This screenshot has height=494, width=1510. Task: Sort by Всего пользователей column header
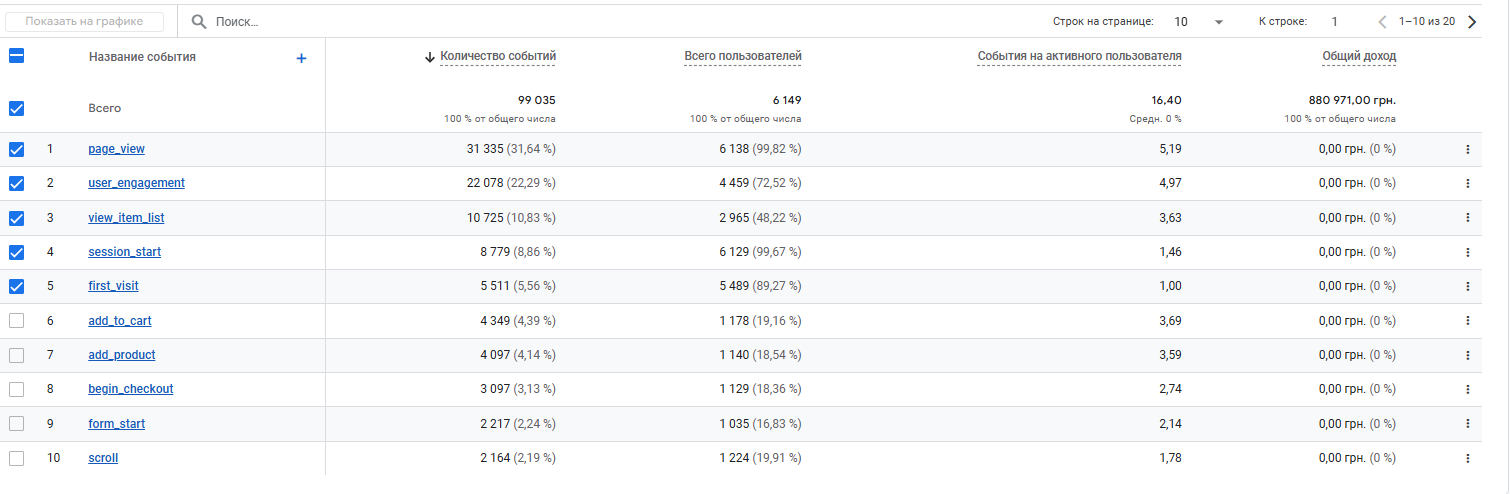[x=743, y=57]
